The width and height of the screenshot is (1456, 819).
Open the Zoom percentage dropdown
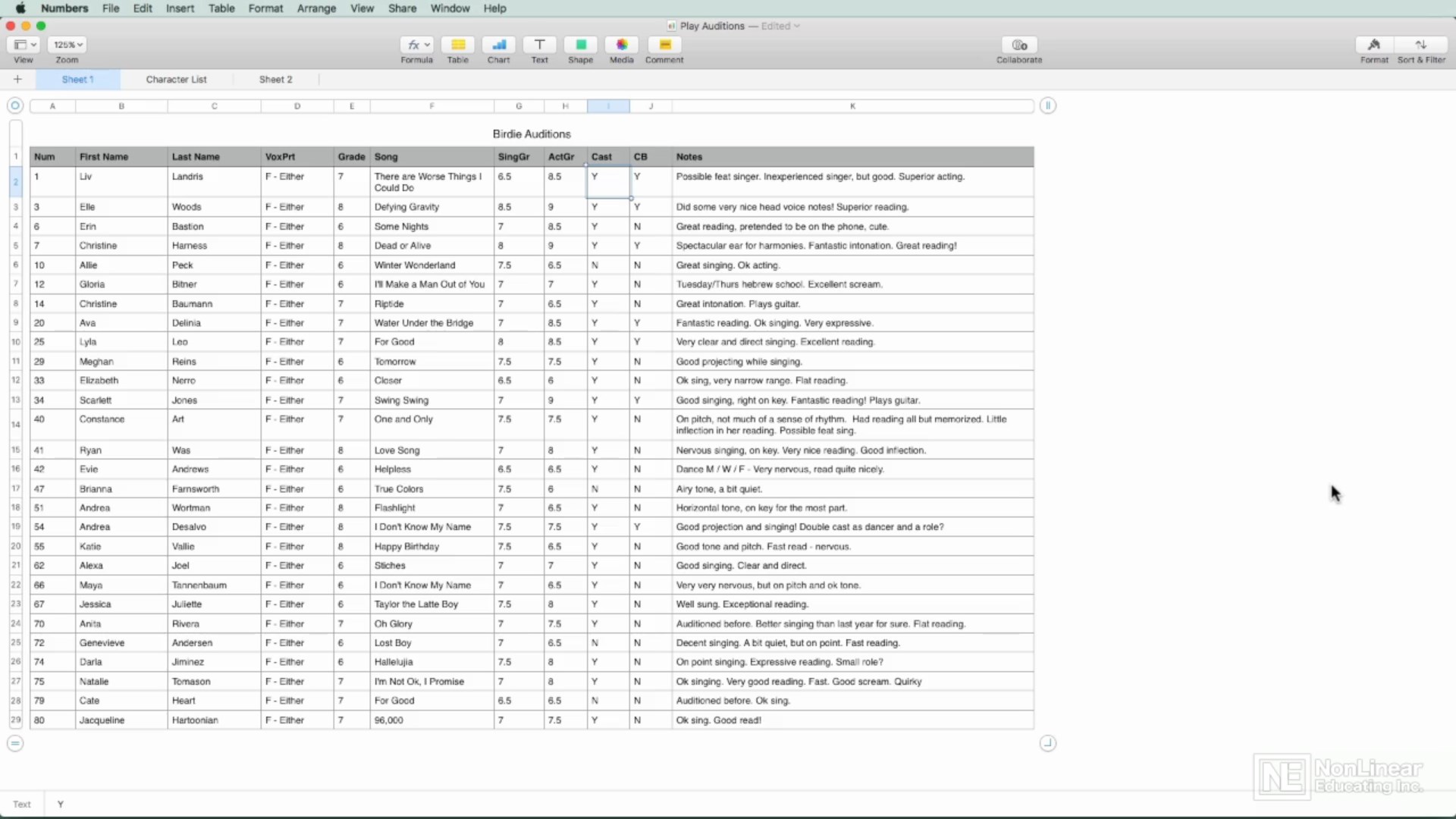point(67,45)
